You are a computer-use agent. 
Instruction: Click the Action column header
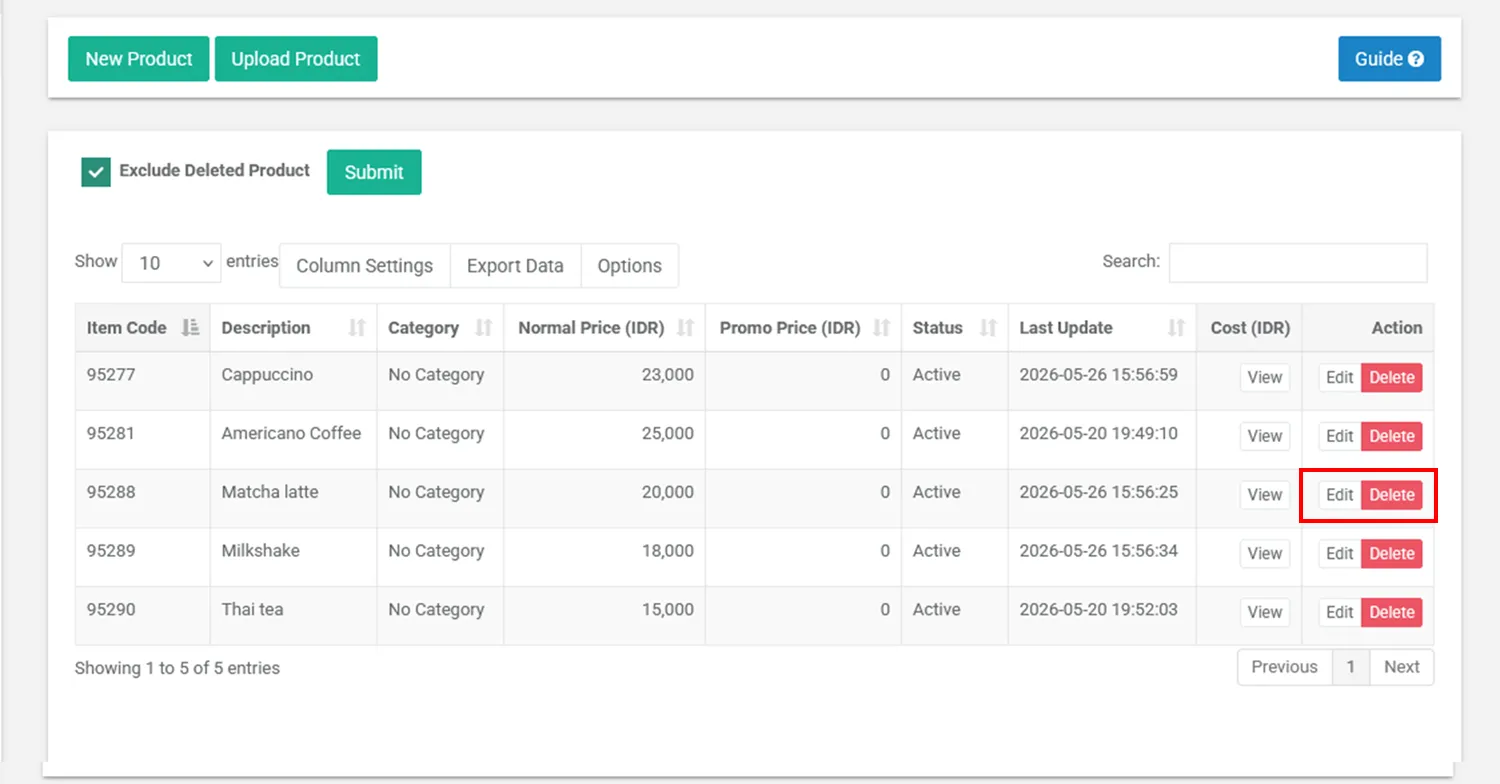[1368, 328]
